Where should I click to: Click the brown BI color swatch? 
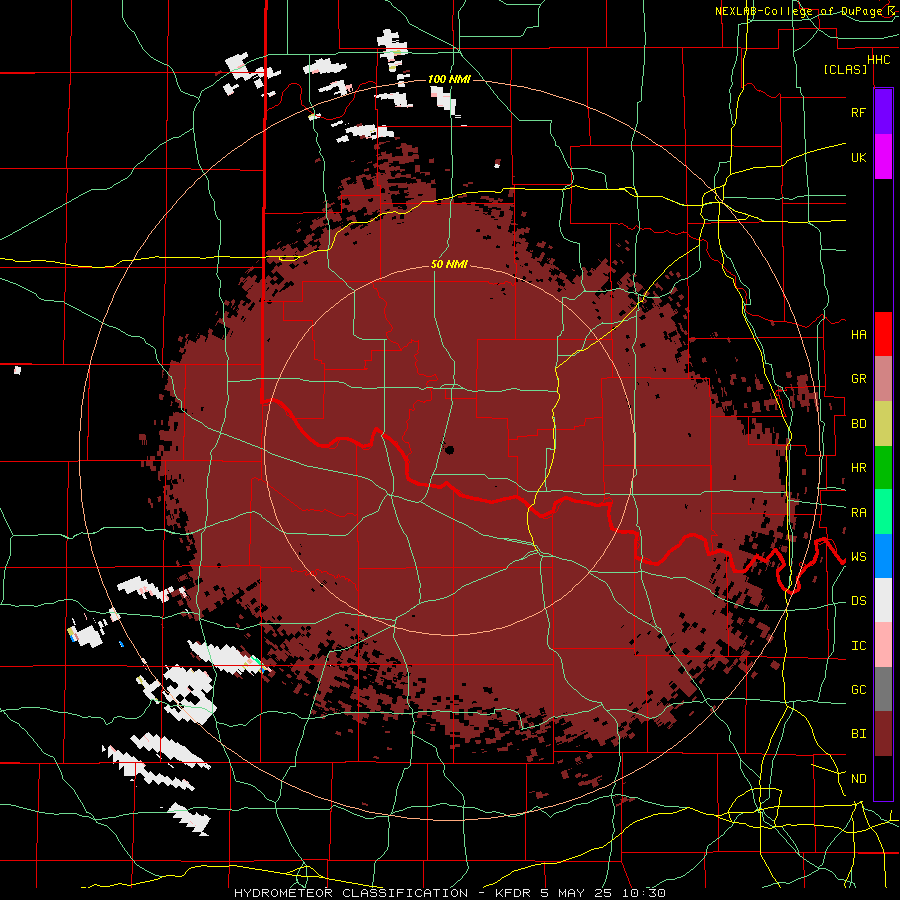(x=883, y=734)
